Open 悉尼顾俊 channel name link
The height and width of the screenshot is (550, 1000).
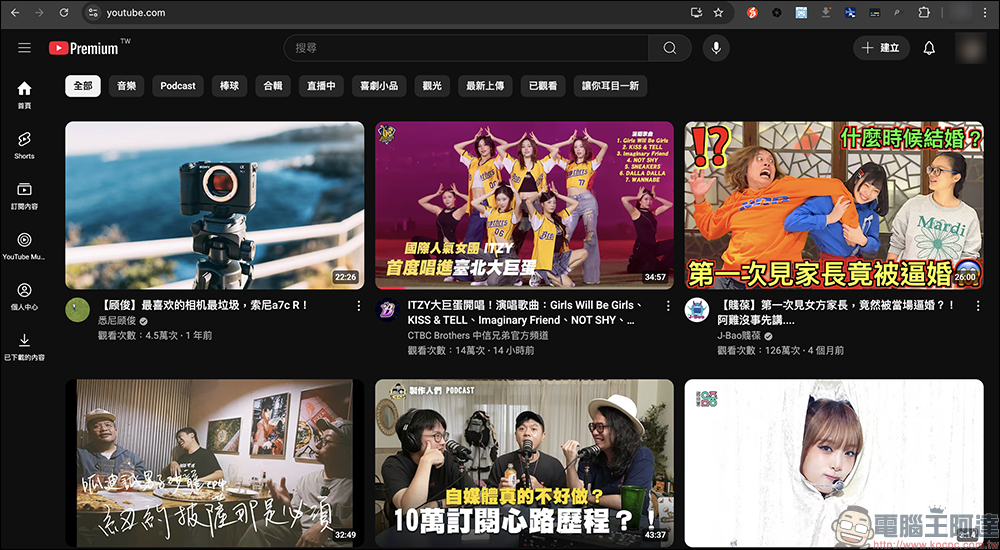[x=117, y=321]
